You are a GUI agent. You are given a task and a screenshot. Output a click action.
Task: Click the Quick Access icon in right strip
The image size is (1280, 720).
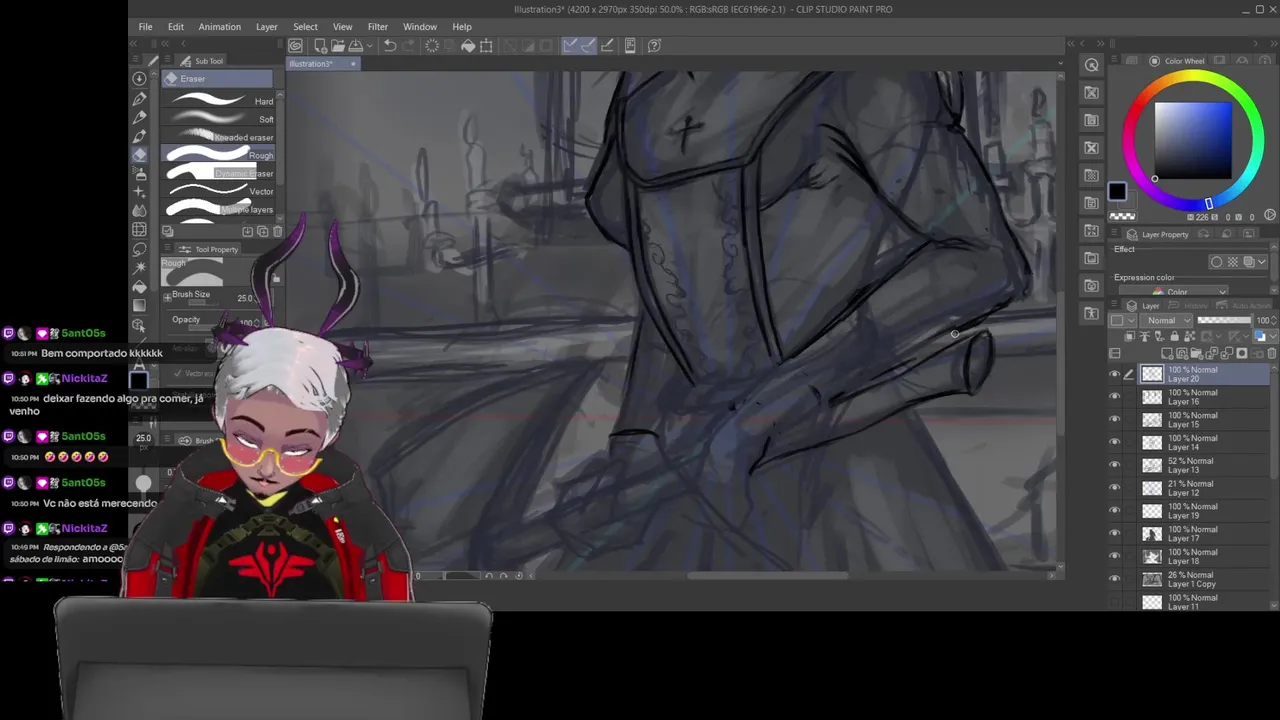1092,65
